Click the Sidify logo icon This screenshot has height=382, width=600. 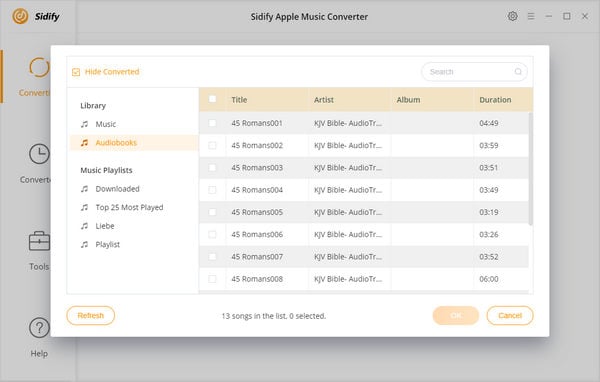pos(20,16)
